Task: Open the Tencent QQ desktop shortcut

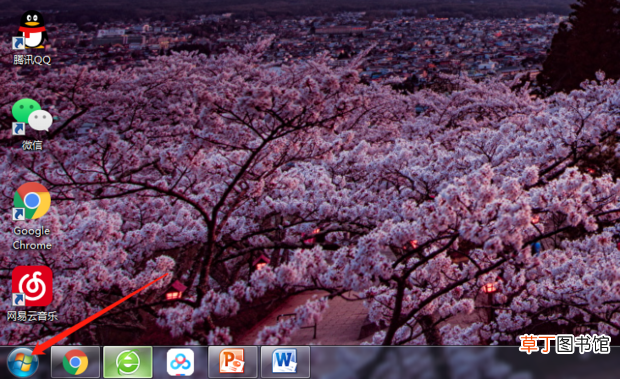Action: click(33, 30)
